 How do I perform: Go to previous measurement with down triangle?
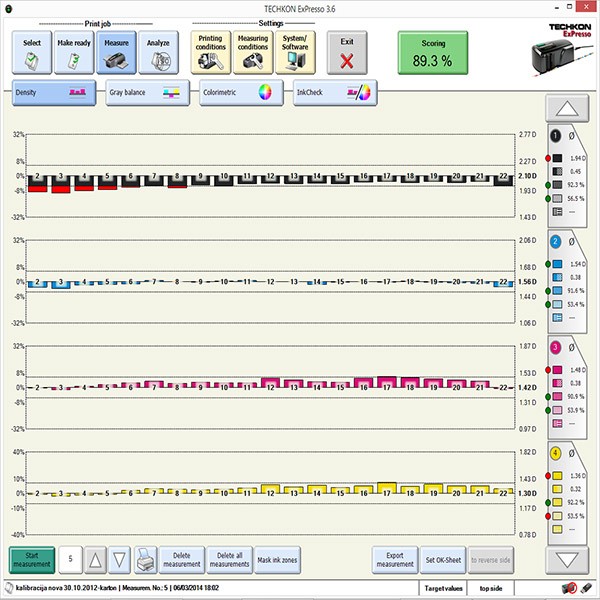click(x=119, y=560)
